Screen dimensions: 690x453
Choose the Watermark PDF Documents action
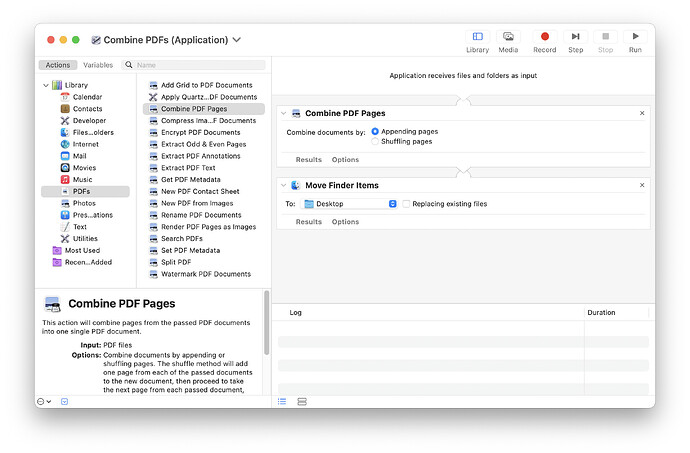[x=205, y=274]
